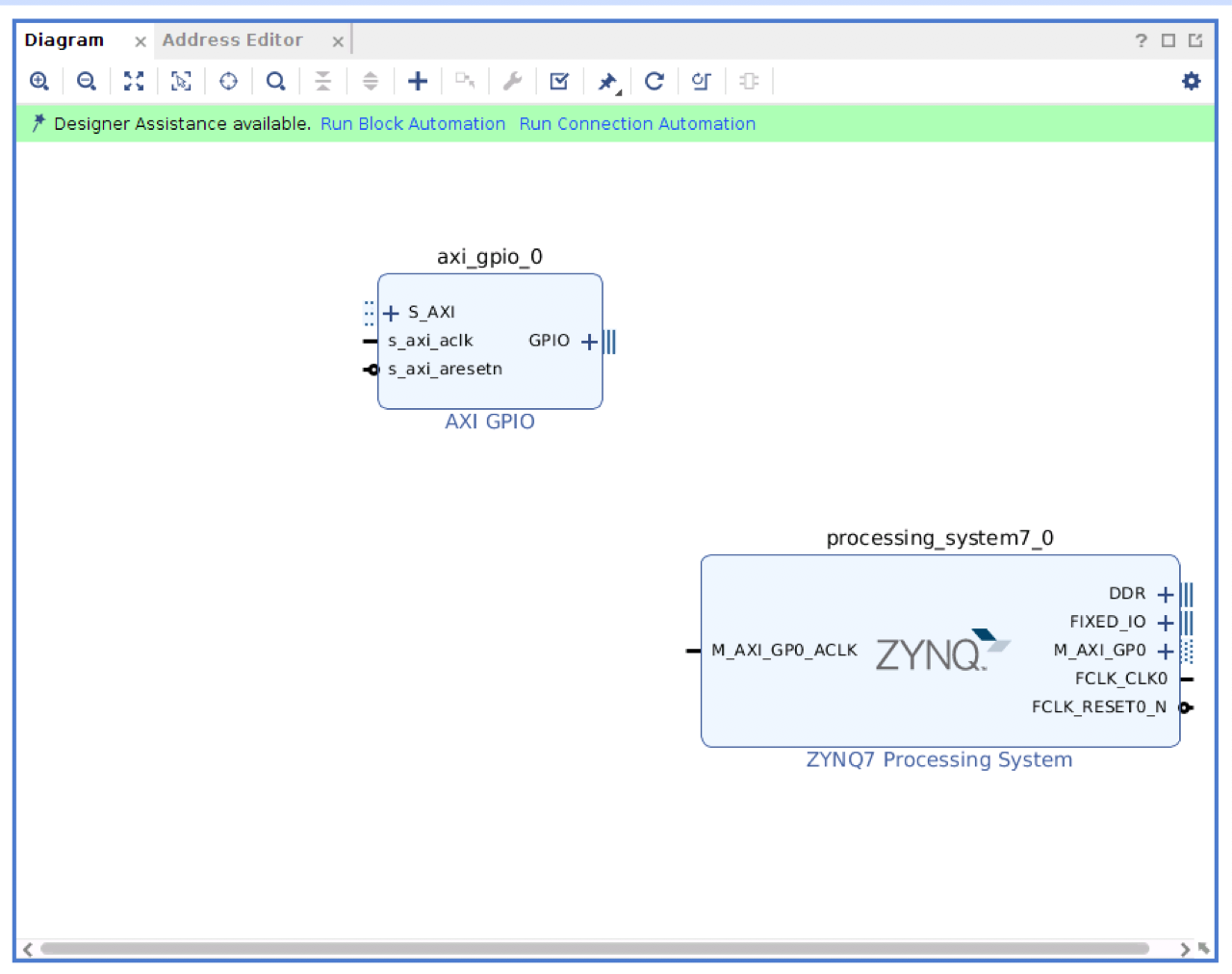Open the Search magnifier in toolbar
Image resolution: width=1232 pixels, height=974 pixels.
click(276, 81)
